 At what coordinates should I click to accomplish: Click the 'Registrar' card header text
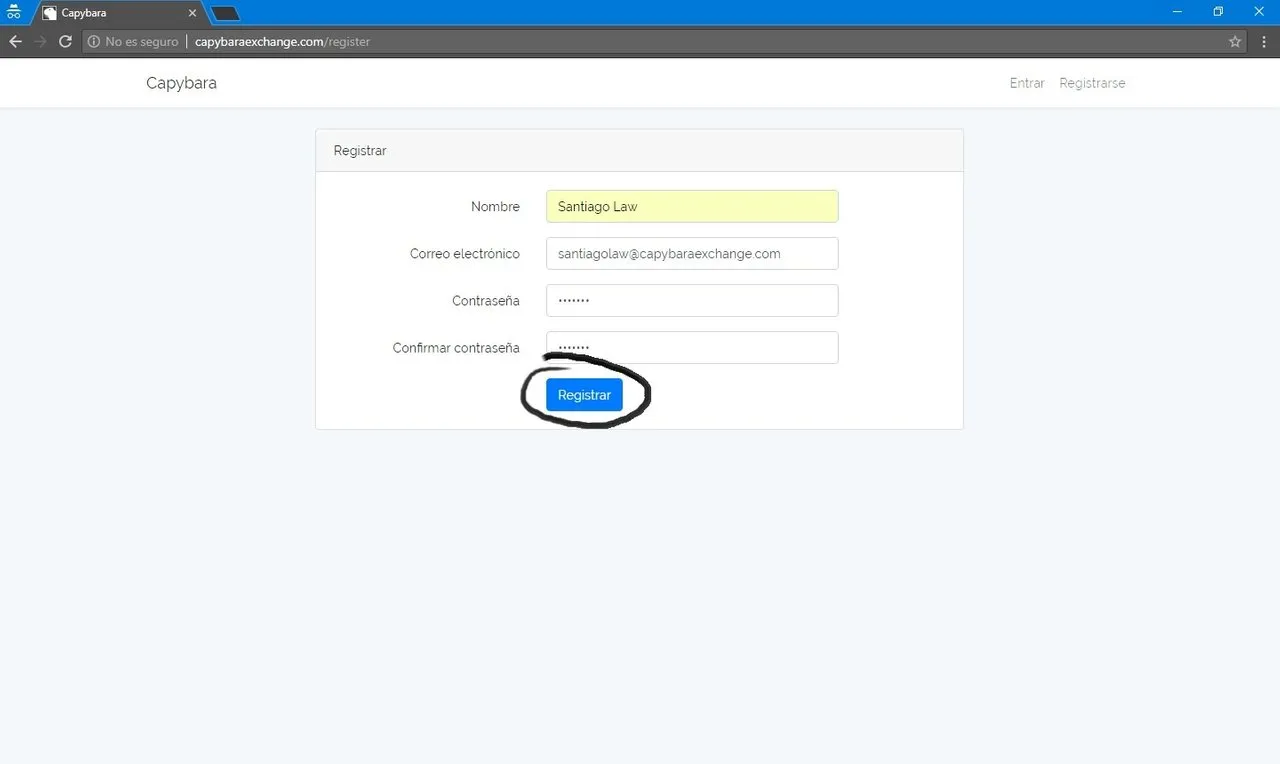tap(360, 151)
